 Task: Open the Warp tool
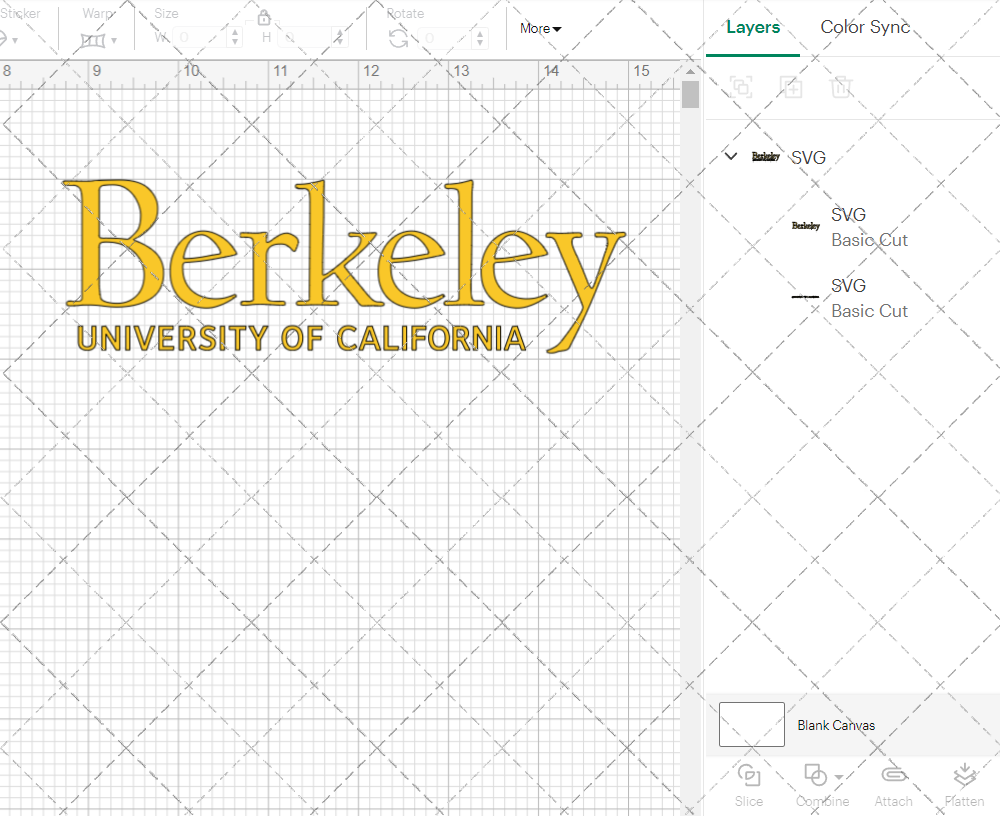[95, 38]
